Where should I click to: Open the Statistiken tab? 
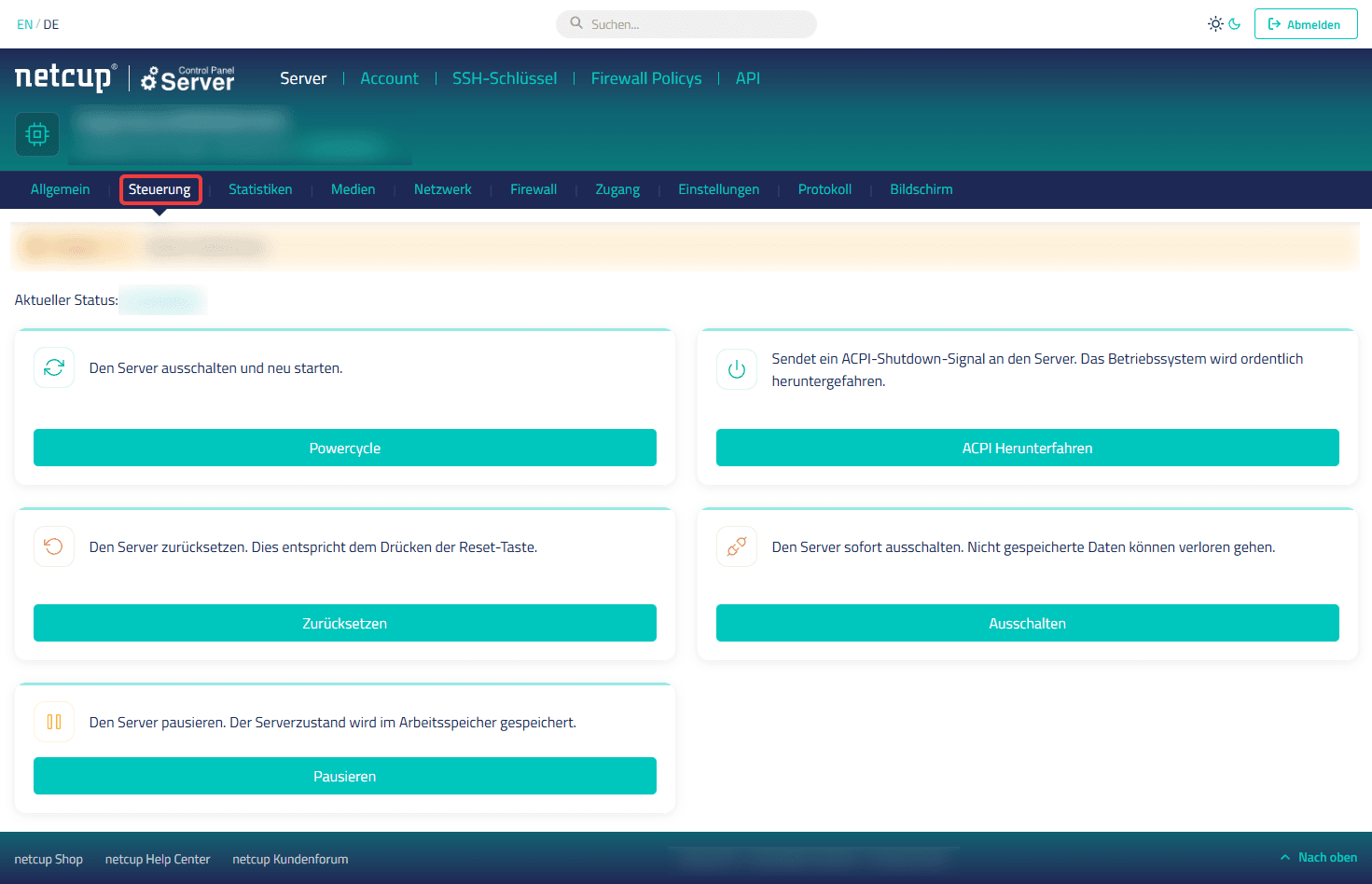click(260, 189)
